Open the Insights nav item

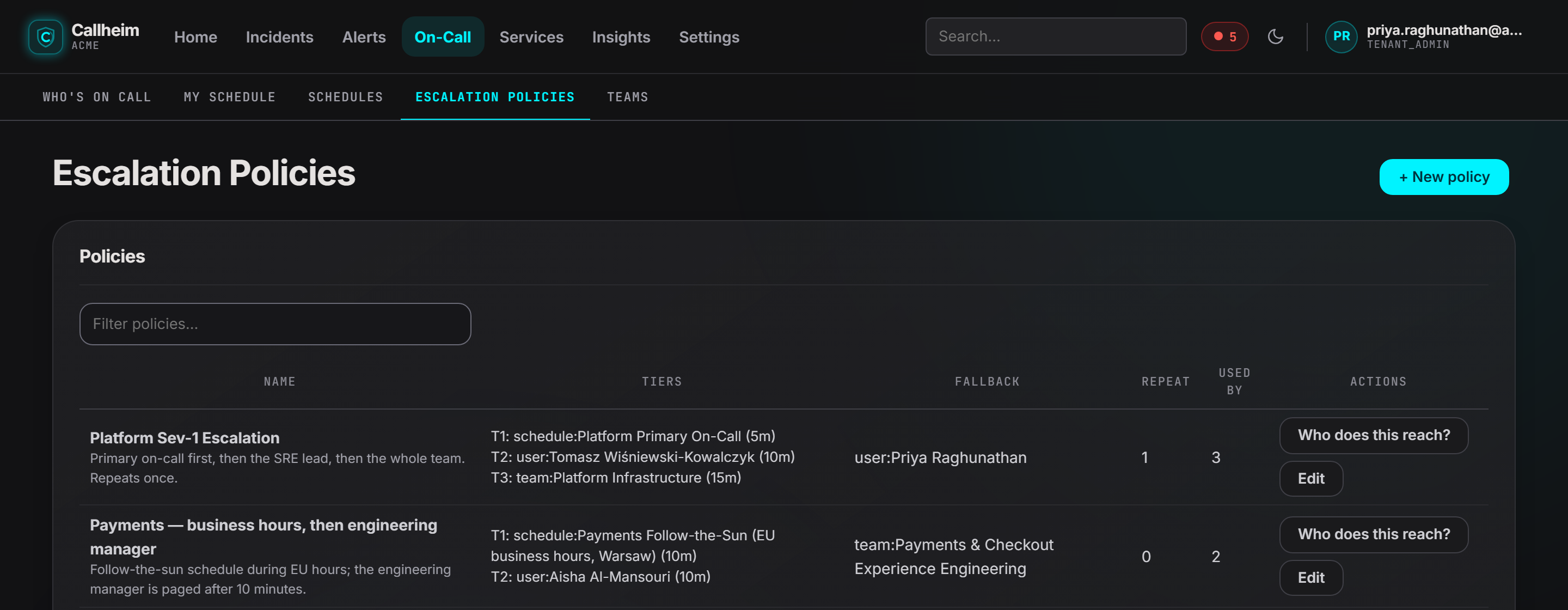coord(621,37)
